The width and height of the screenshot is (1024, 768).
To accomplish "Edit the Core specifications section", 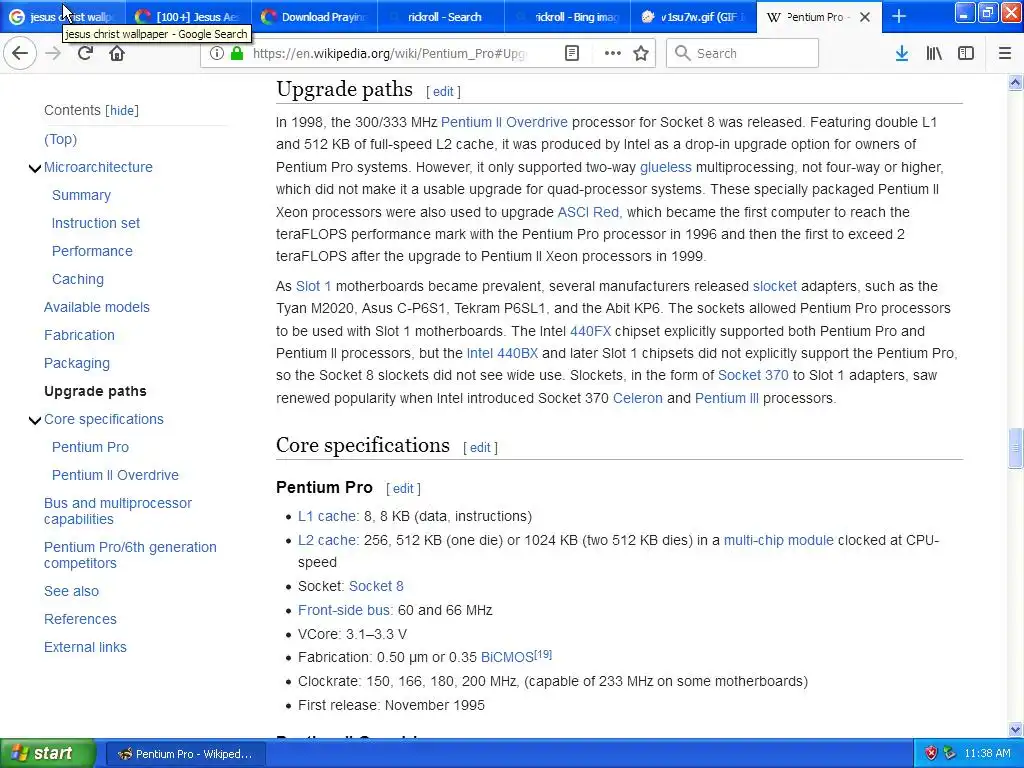I will (480, 448).
